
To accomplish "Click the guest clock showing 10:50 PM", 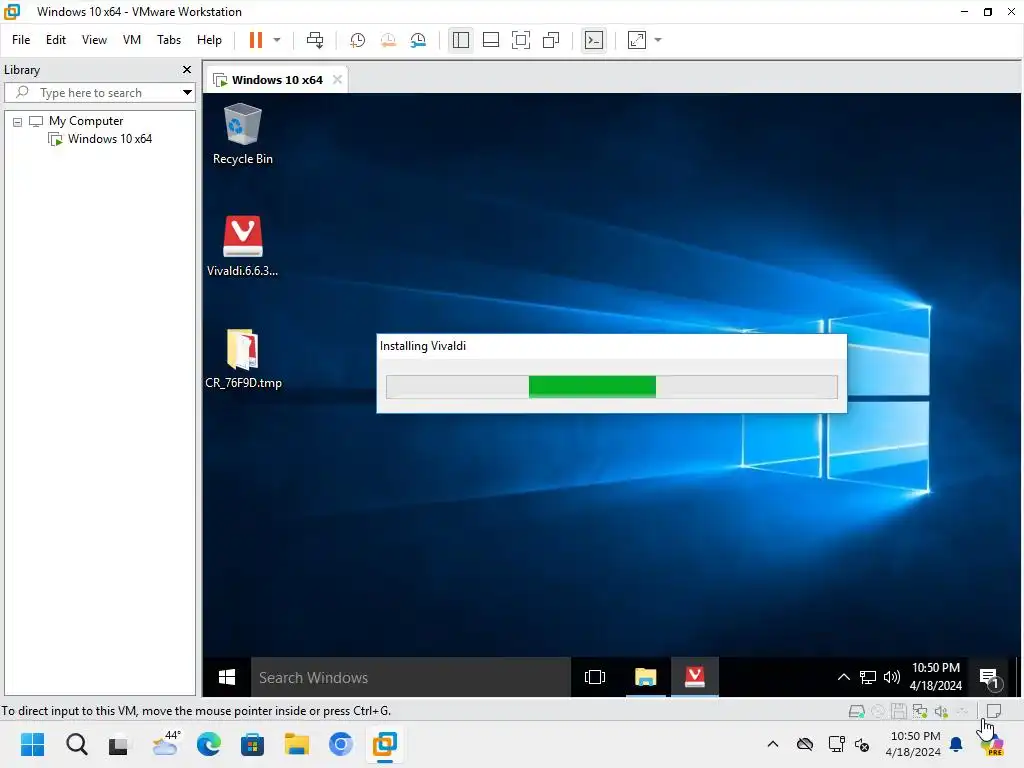I will click(x=936, y=677).
